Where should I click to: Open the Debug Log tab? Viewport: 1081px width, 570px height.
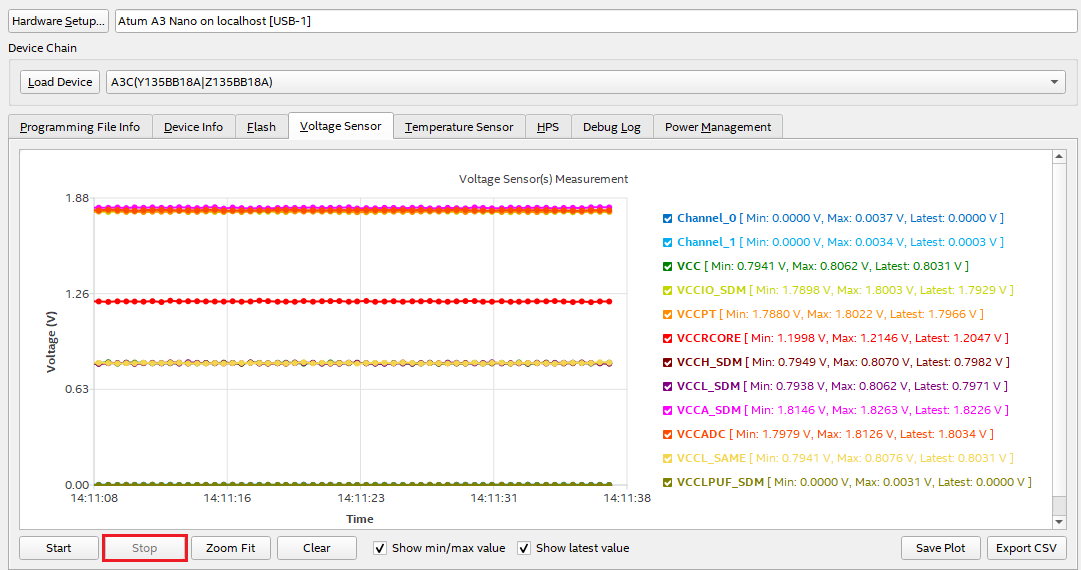tap(611, 127)
